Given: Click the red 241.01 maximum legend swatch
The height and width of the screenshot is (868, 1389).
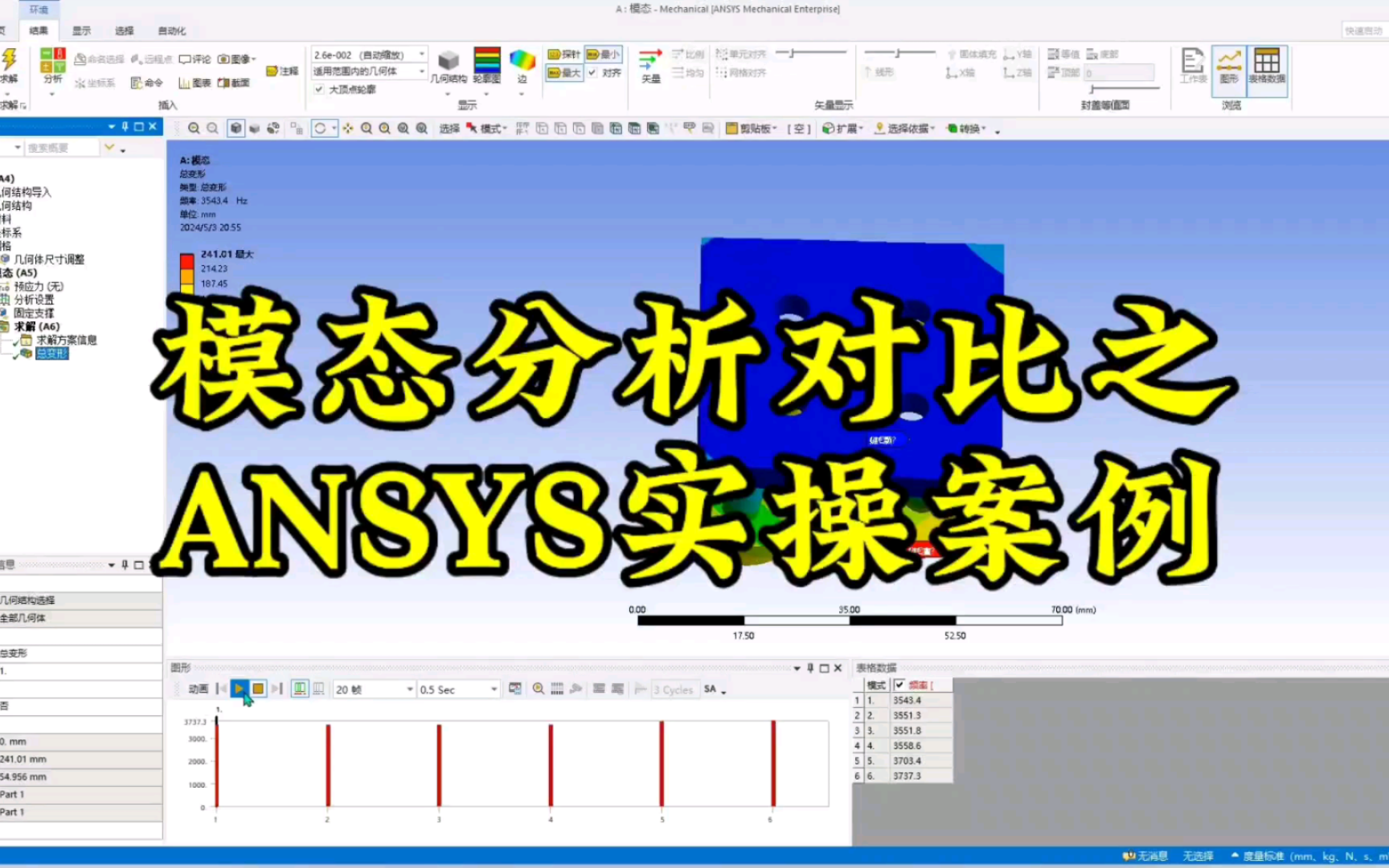Looking at the screenshot, I should point(187,260).
